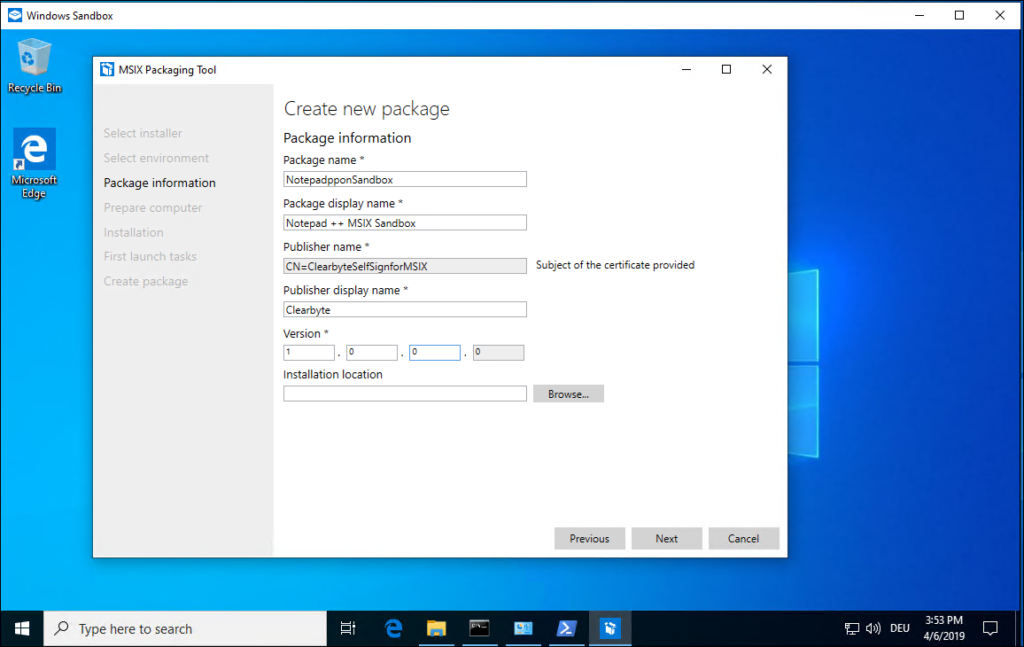This screenshot has width=1024, height=647.
Task: Switch to Command Prompt in the taskbar
Action: click(480, 628)
